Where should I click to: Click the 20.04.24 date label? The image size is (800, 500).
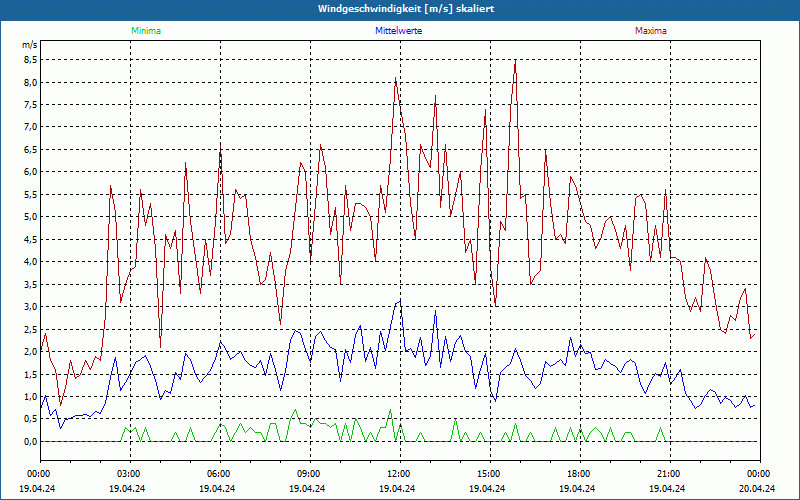pos(758,489)
